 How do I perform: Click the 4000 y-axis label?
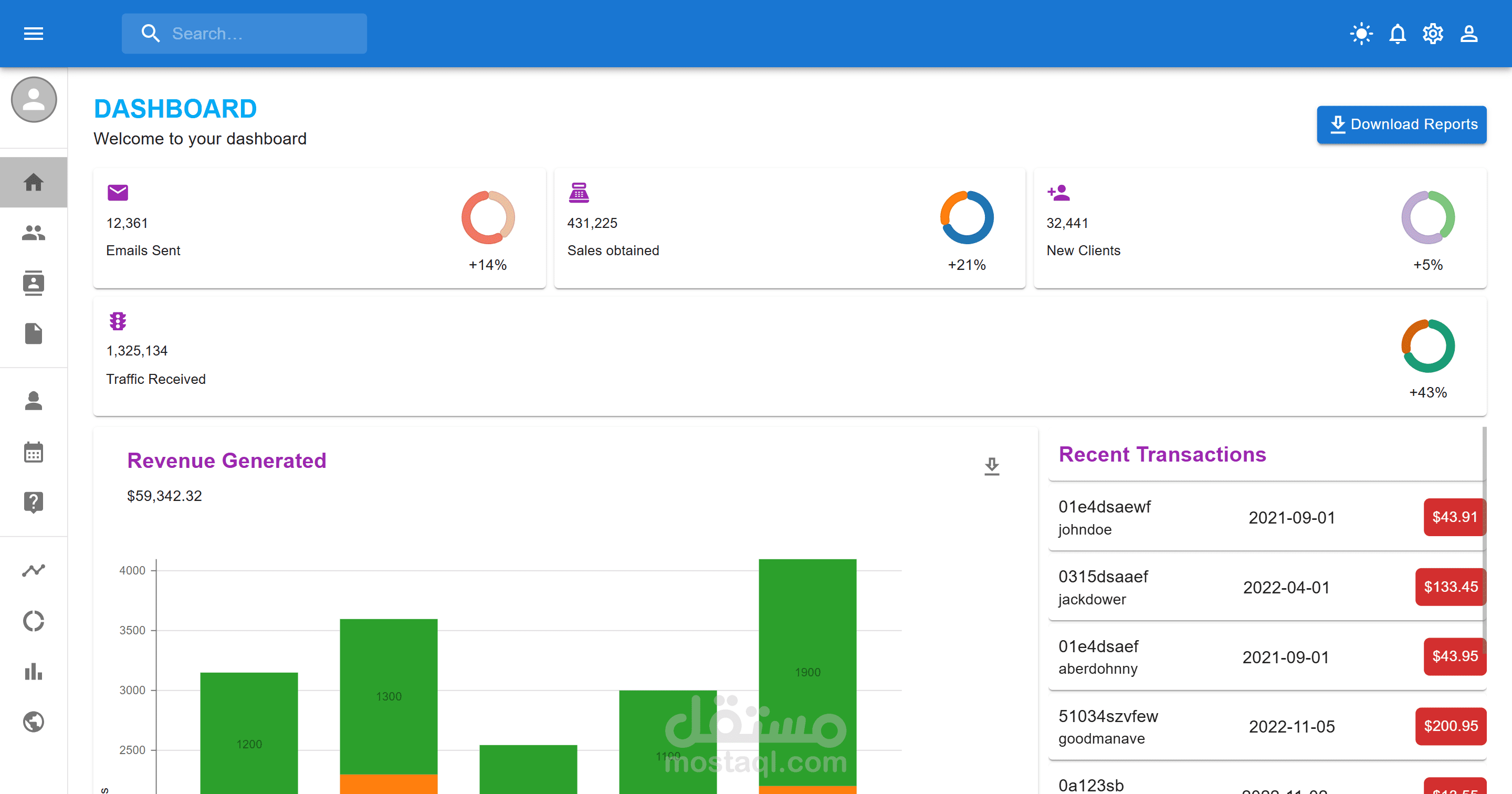click(132, 570)
